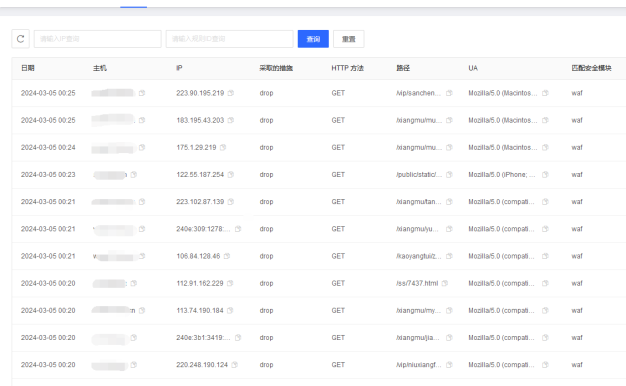Click the reset button
Viewport: 626px width, 386px height.
click(x=349, y=39)
